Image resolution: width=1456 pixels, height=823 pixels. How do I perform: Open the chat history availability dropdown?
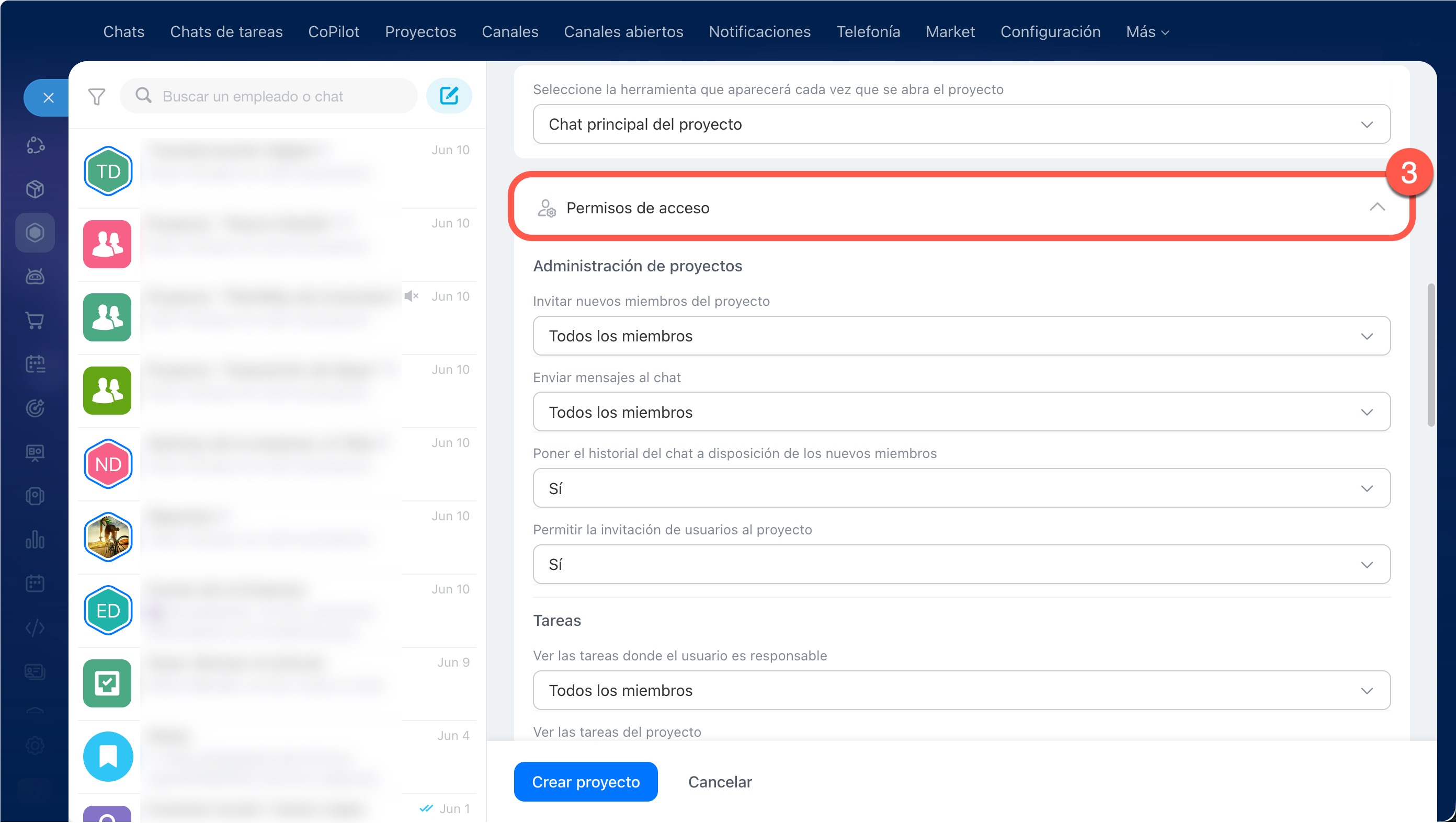(x=961, y=488)
